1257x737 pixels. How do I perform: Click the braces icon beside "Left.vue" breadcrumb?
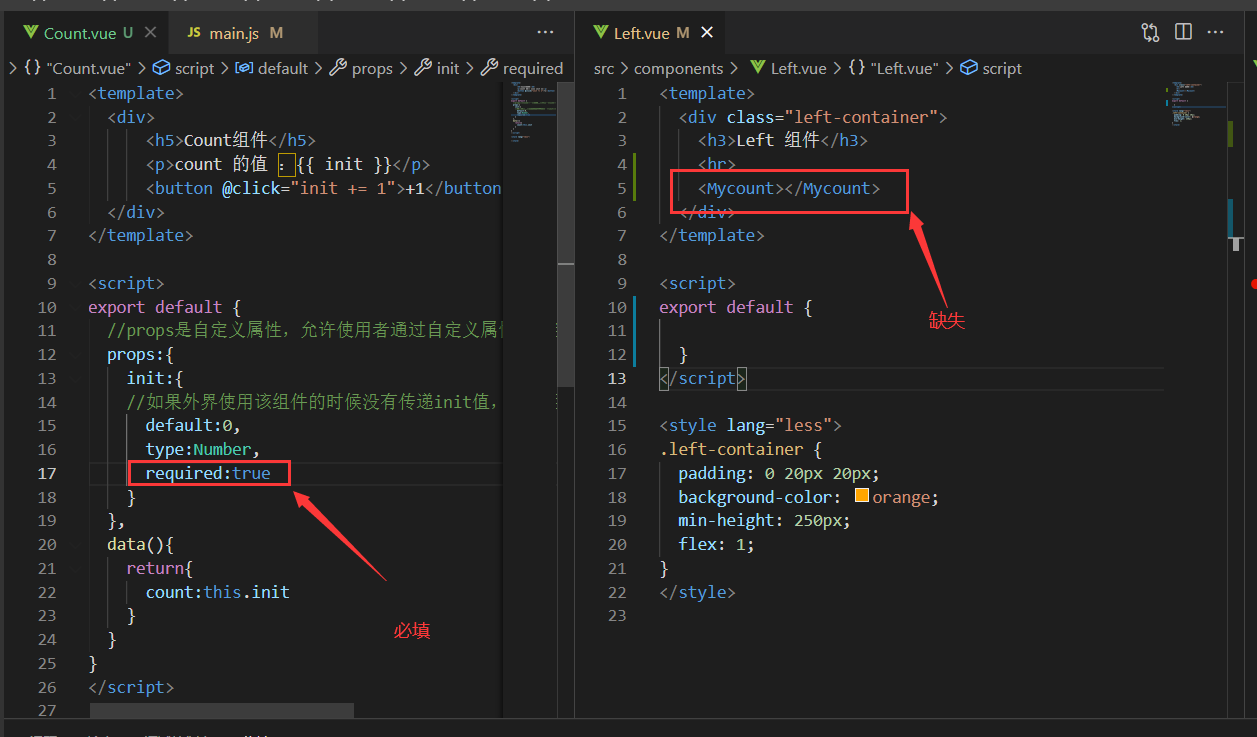857,68
